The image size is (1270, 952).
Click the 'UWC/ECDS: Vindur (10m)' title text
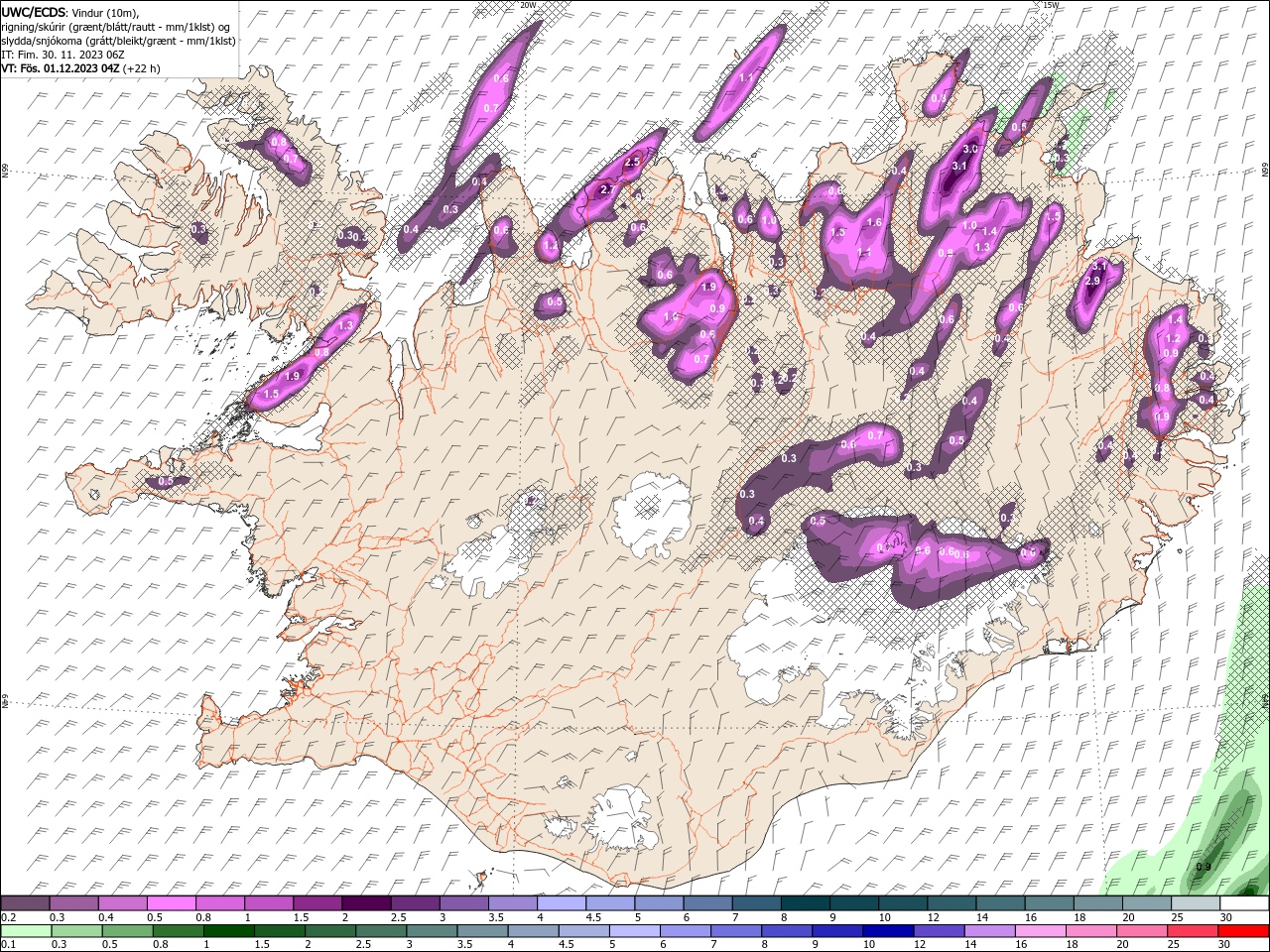click(70, 12)
